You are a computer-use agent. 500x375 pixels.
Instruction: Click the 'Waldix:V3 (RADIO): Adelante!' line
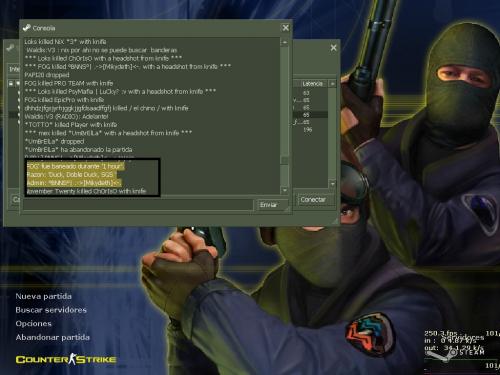(66, 117)
